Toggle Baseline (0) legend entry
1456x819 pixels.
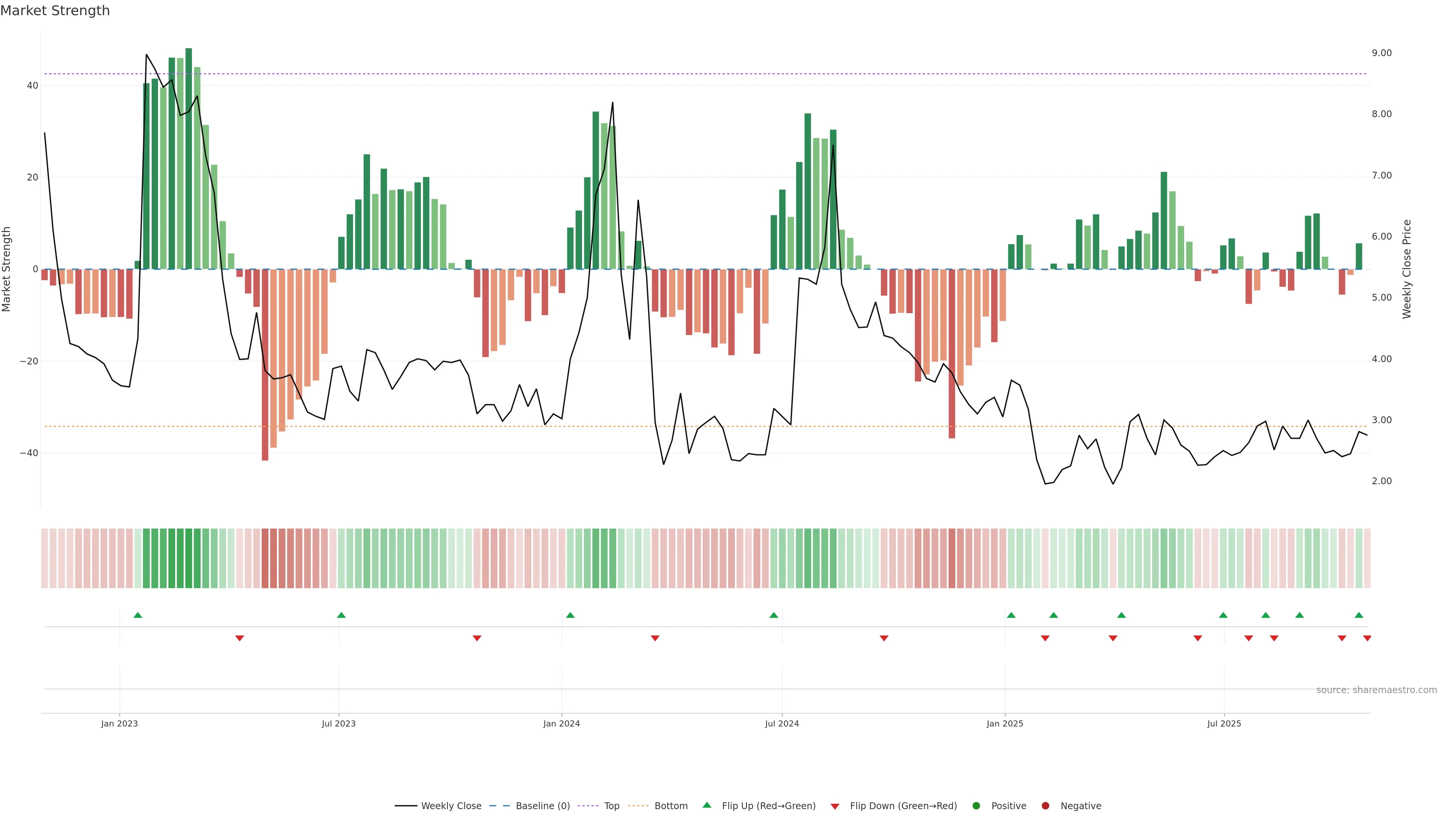pyautogui.click(x=542, y=806)
